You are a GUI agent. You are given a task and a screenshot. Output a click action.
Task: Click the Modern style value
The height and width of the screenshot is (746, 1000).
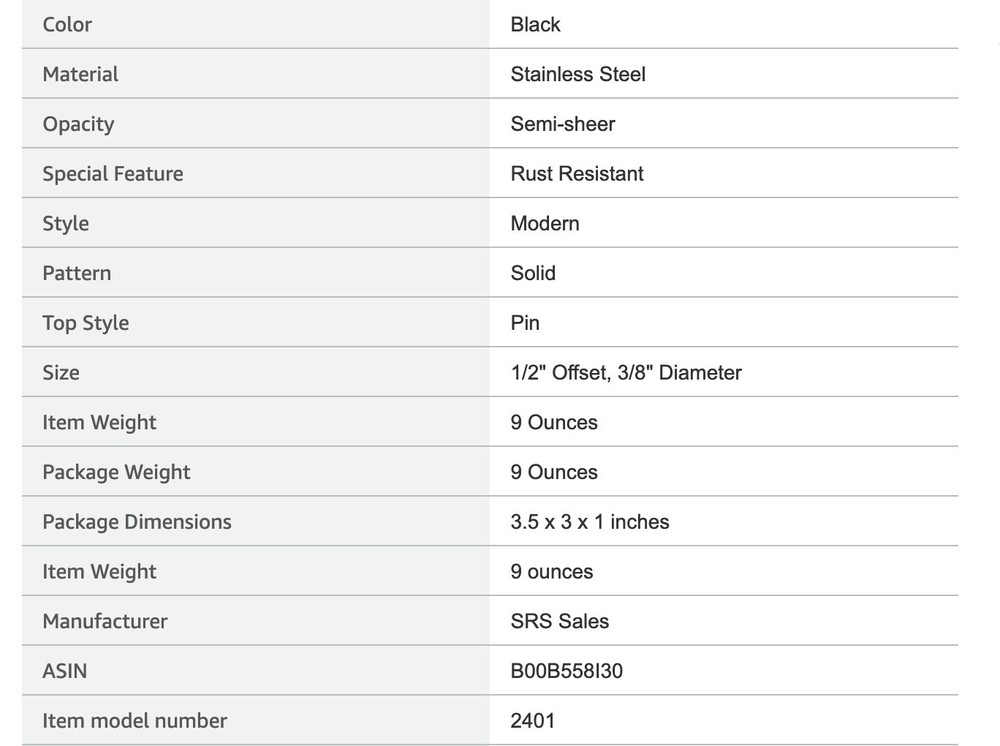545,223
